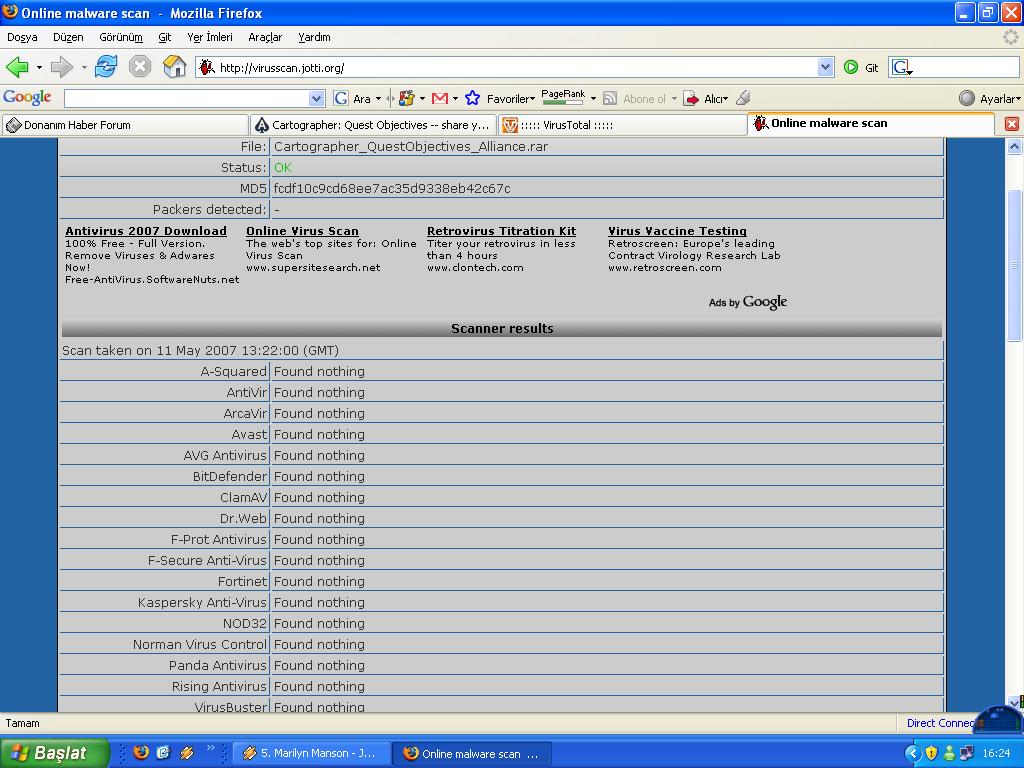Open the Online Virus Scan ad link
This screenshot has width=1024, height=768.
tap(302, 231)
